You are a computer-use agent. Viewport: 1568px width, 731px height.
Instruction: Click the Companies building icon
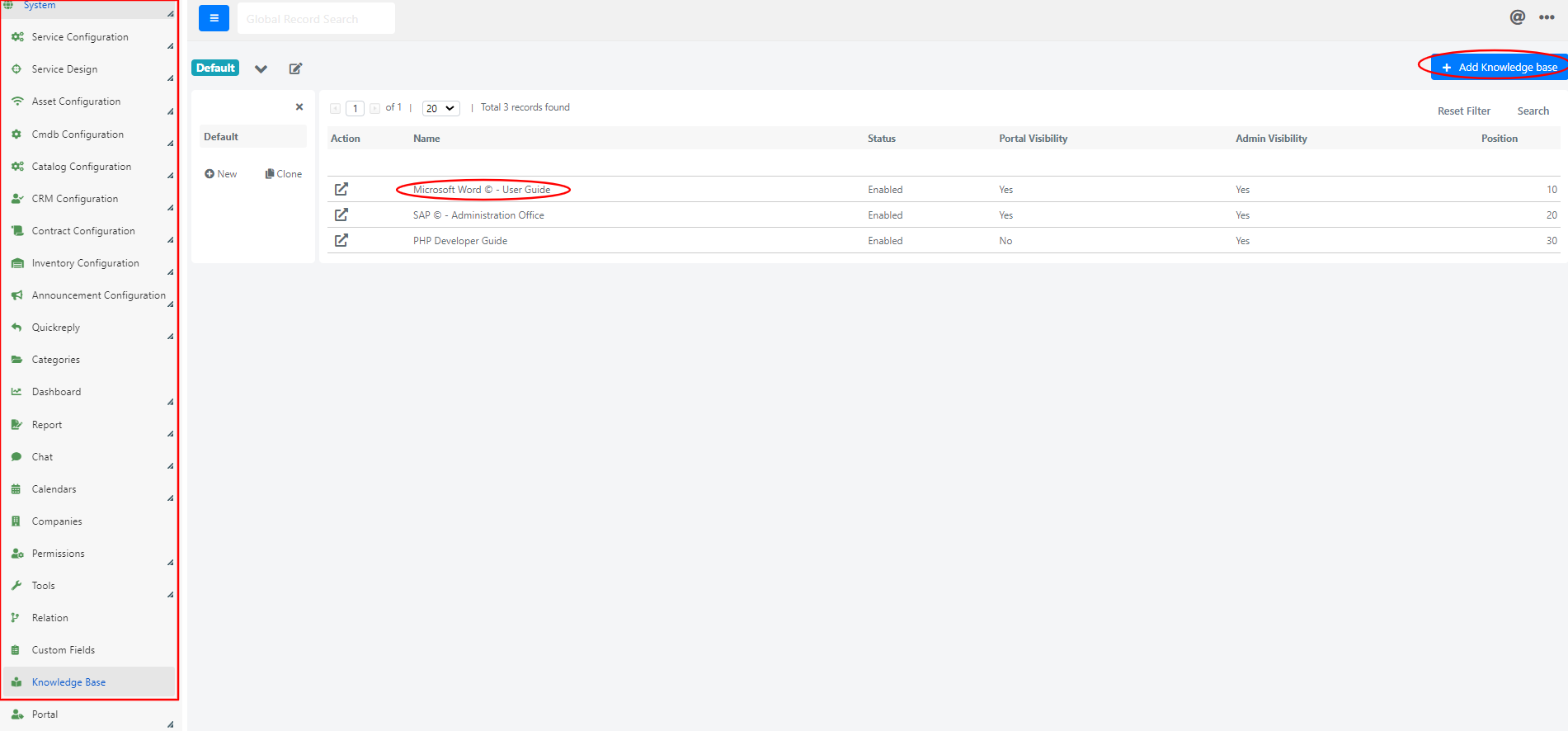[16, 521]
